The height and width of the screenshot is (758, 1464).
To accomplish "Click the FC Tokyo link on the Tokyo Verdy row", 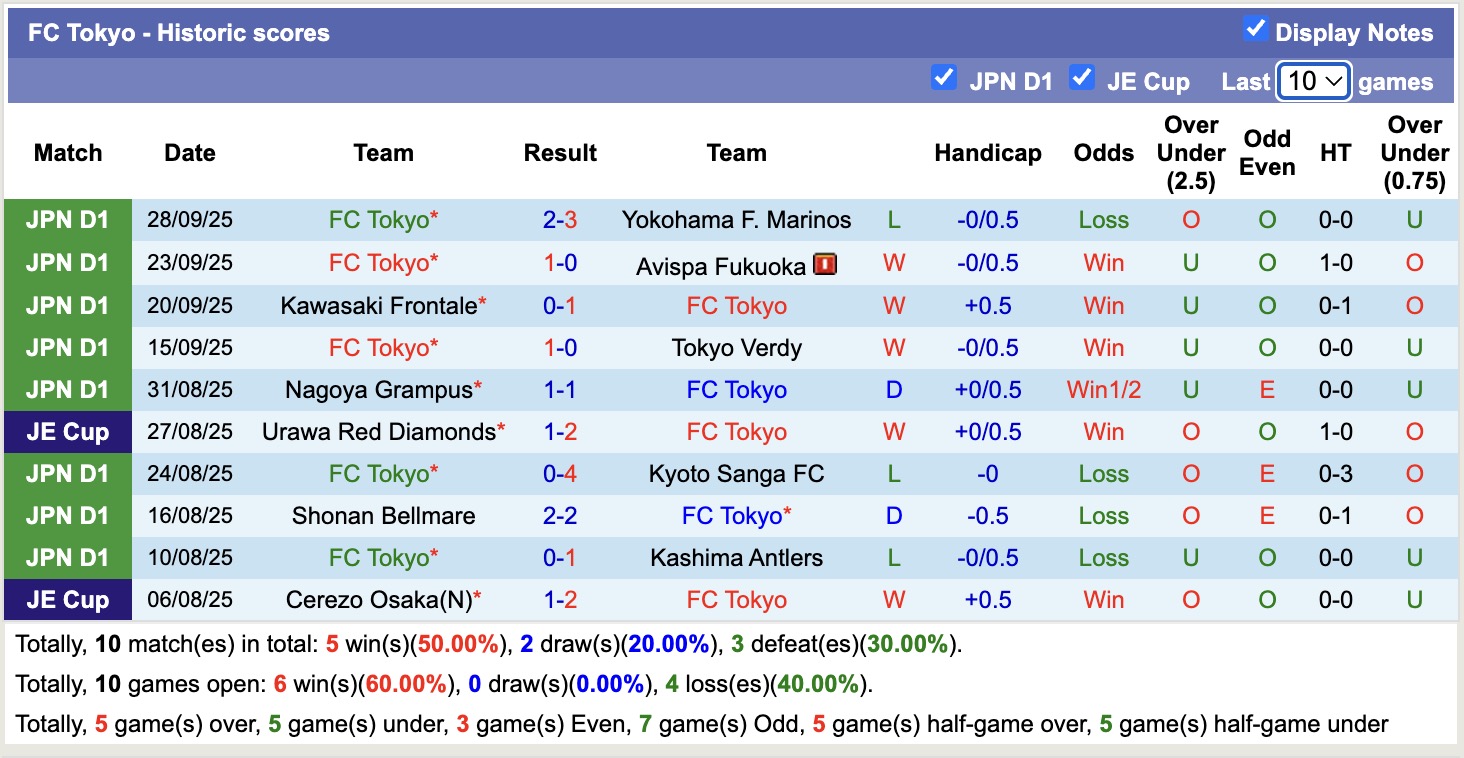I will [x=383, y=347].
